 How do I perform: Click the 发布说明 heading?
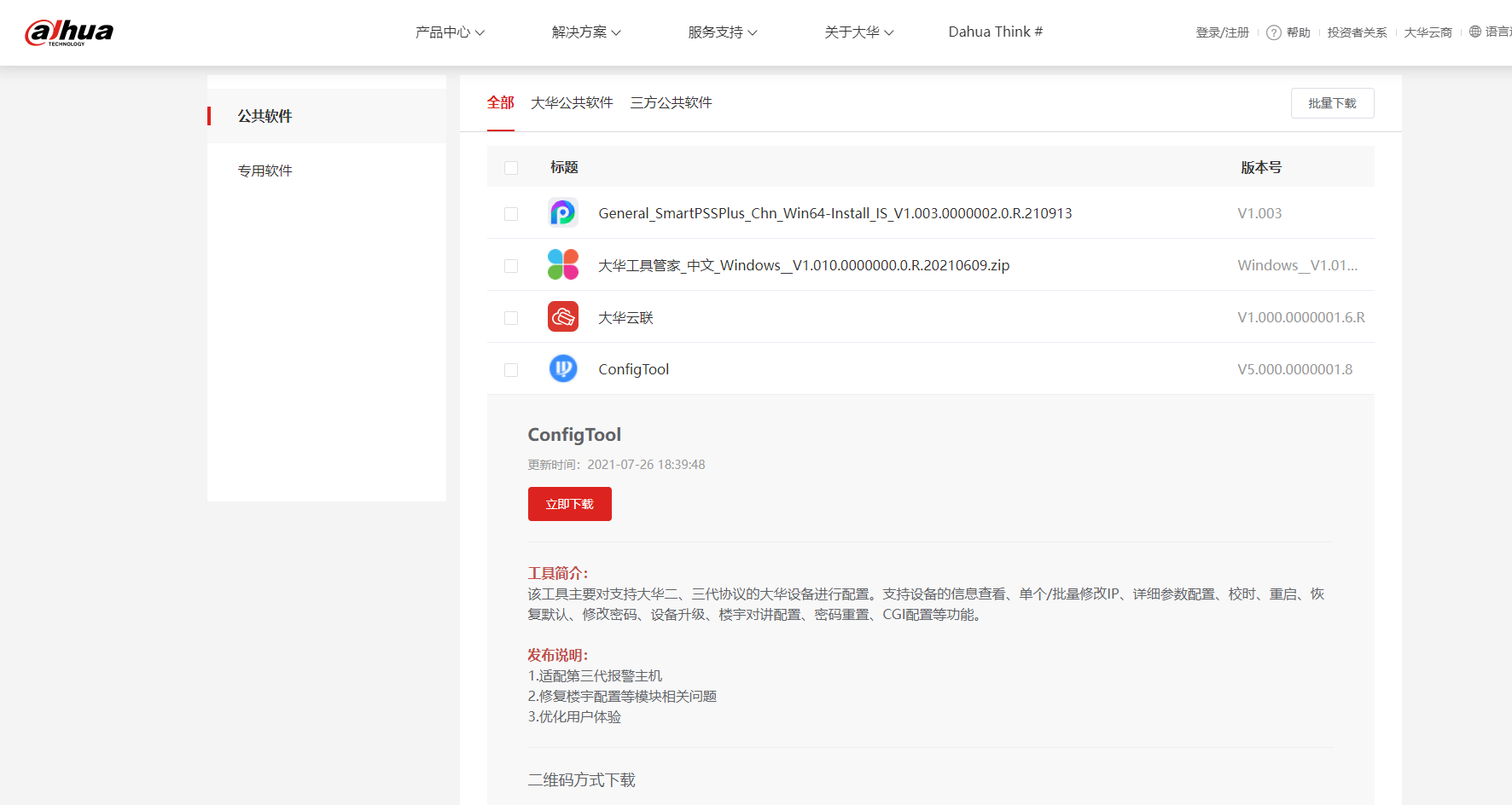pyautogui.click(x=558, y=655)
